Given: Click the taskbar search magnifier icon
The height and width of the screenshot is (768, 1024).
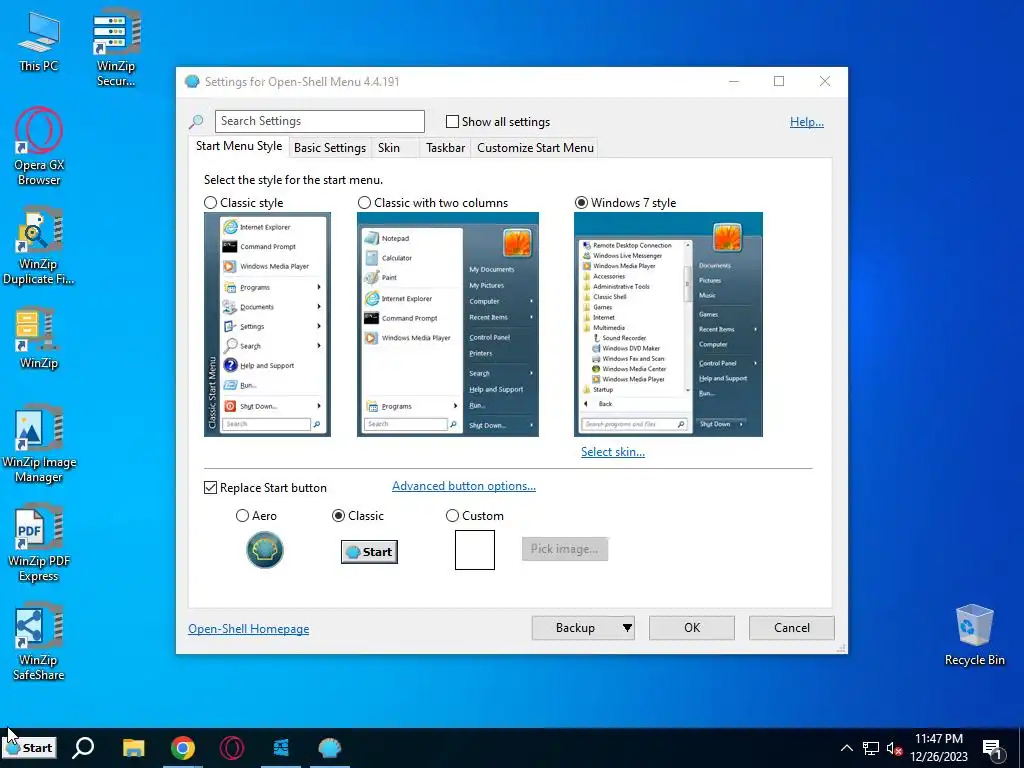Looking at the screenshot, I should coord(83,747).
